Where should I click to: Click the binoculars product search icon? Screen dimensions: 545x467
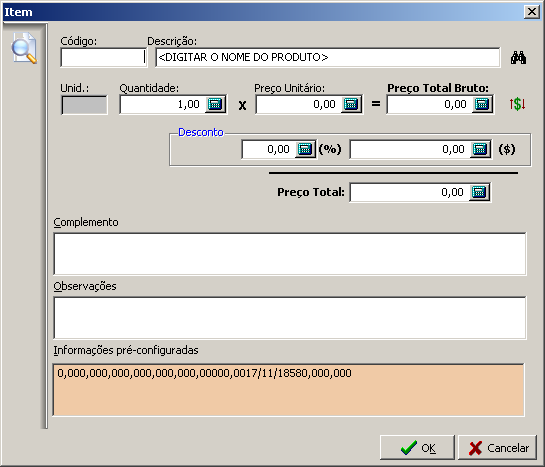point(518,58)
